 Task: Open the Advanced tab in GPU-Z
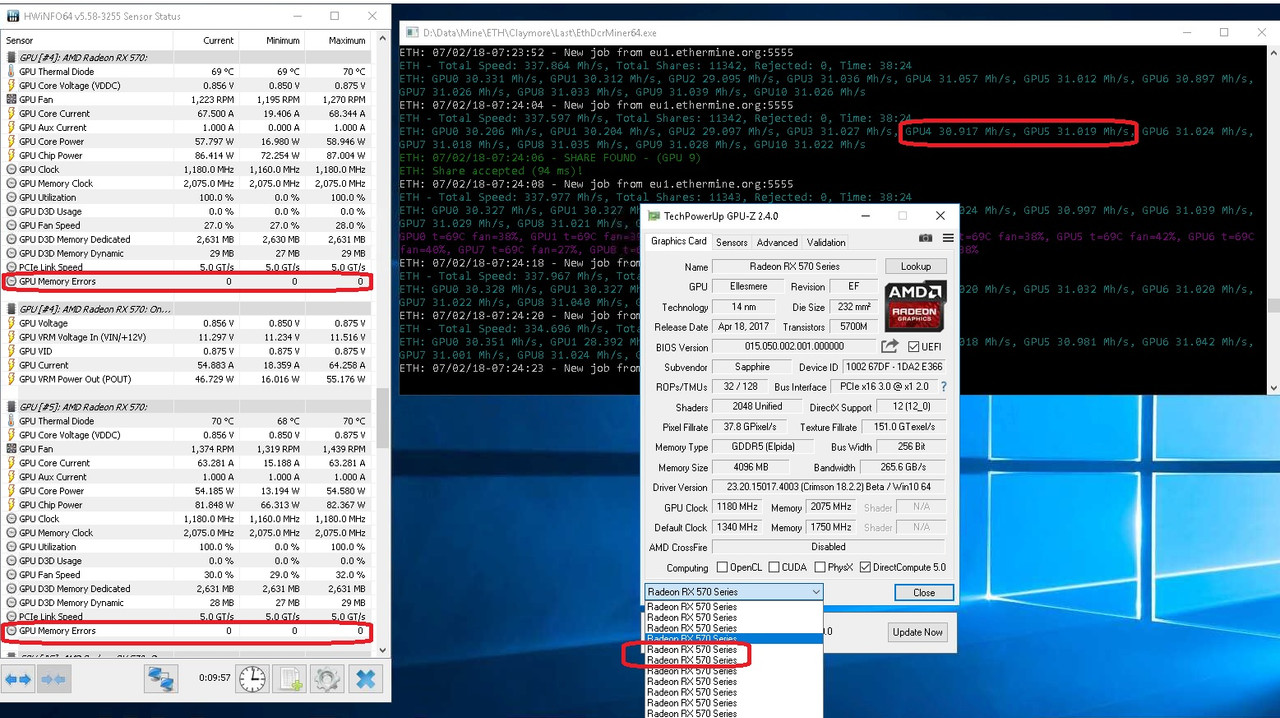[777, 242]
